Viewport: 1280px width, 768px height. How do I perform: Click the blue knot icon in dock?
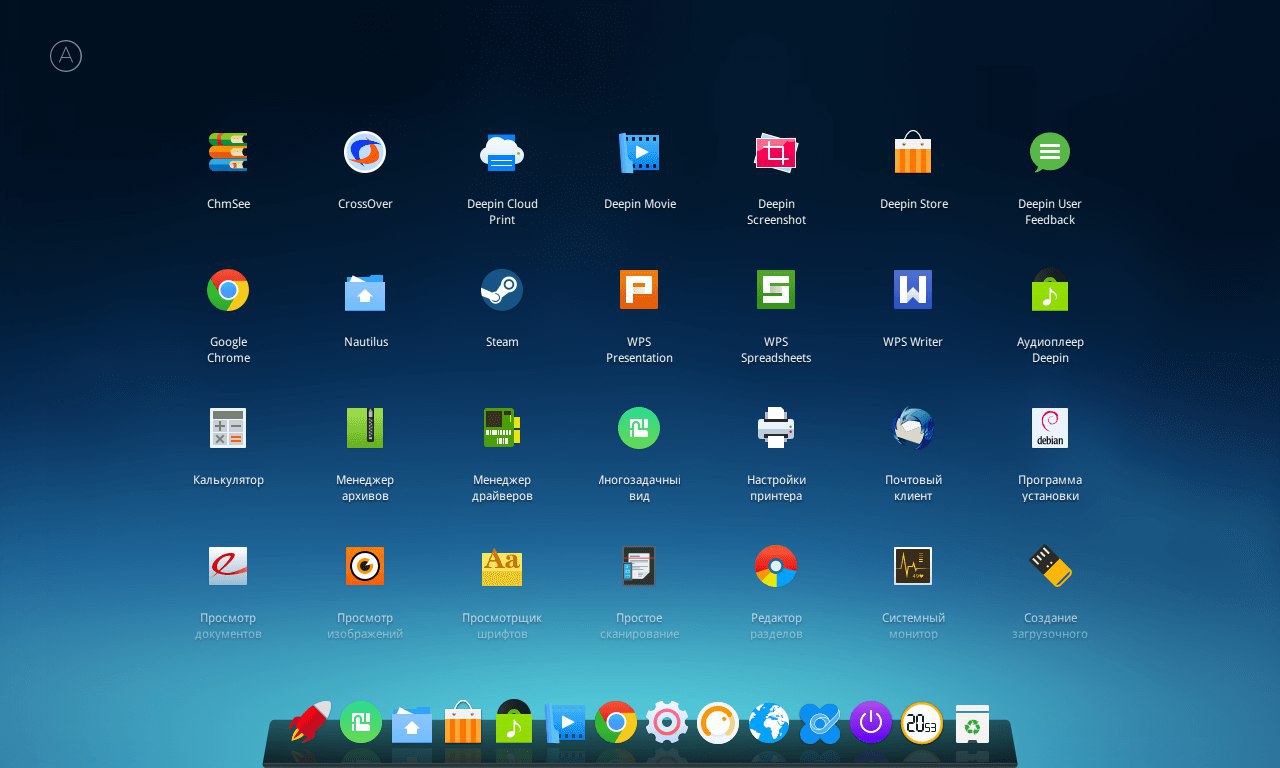820,723
